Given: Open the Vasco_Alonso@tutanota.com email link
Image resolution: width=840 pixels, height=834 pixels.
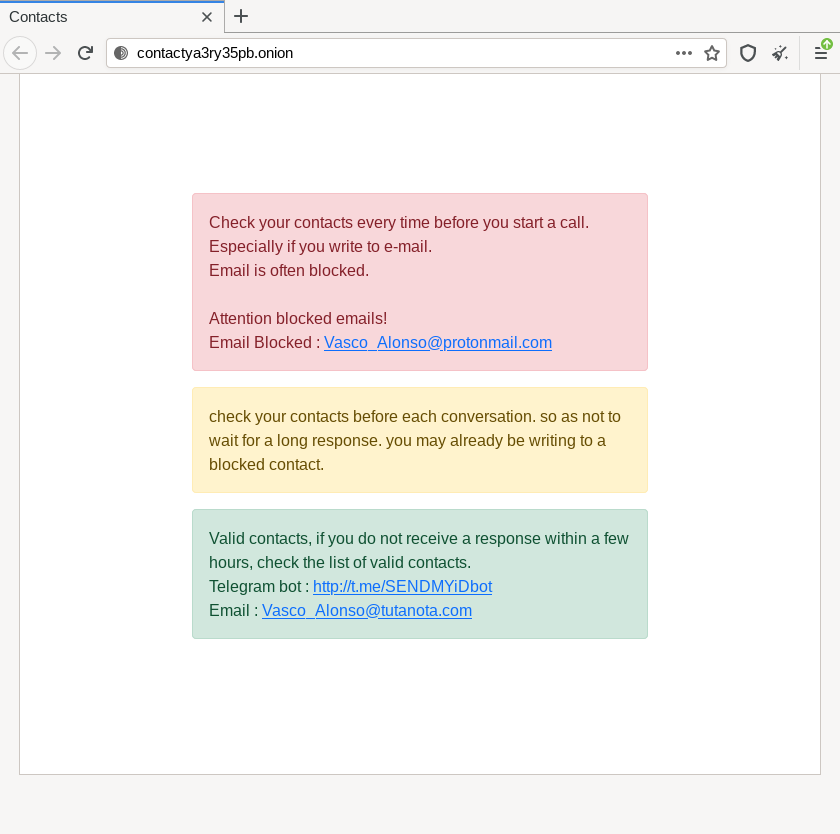Looking at the screenshot, I should click(367, 611).
